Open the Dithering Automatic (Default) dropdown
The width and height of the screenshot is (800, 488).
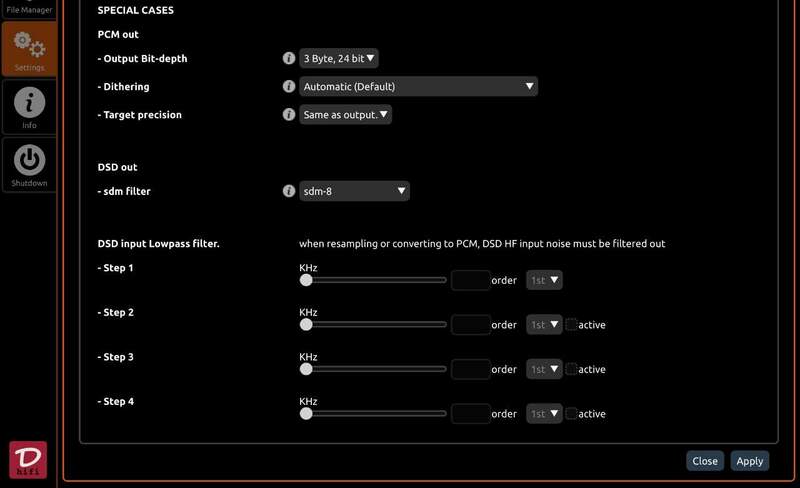pos(418,87)
